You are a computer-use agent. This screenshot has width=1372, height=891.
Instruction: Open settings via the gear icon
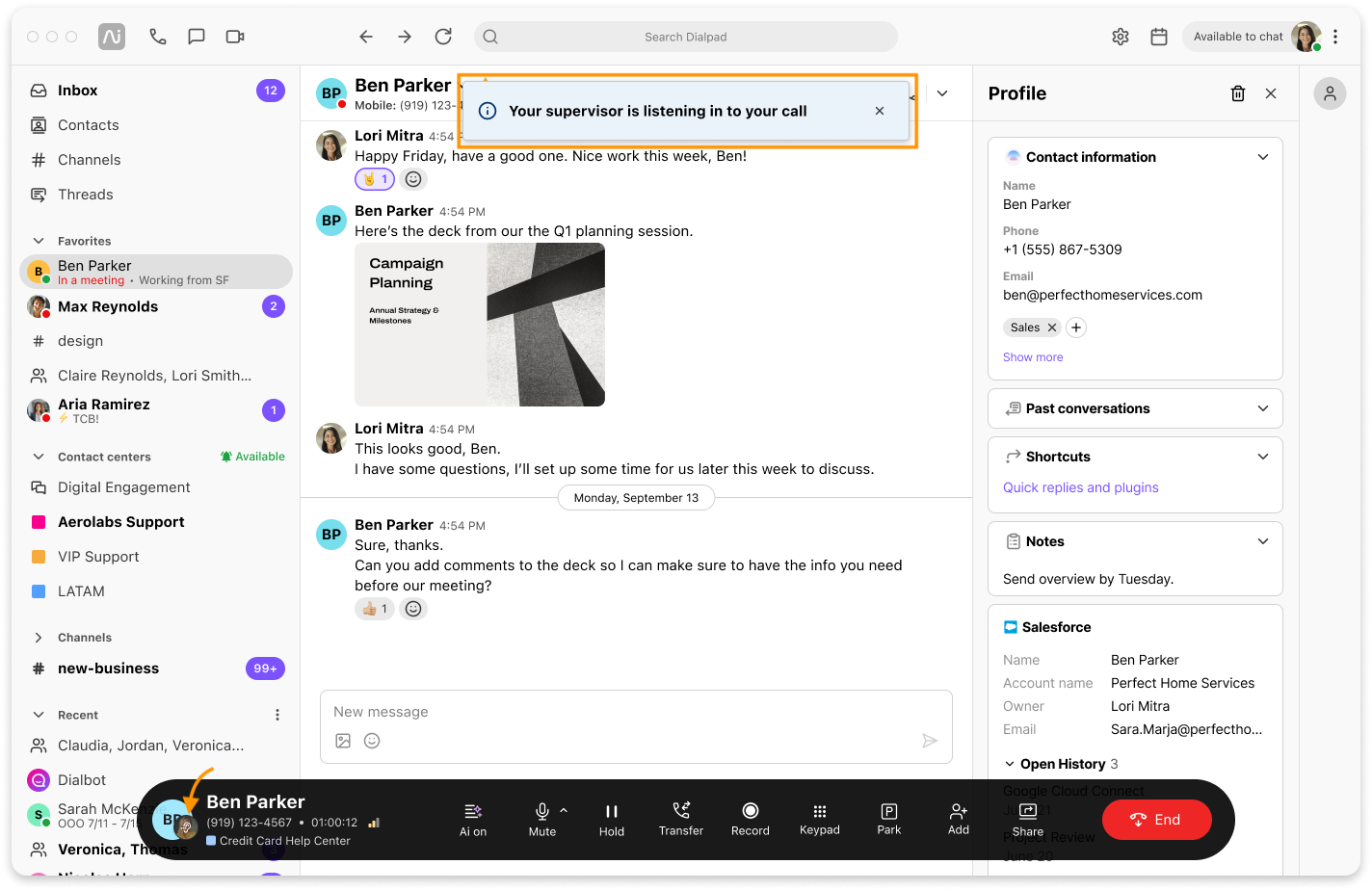tap(1121, 37)
